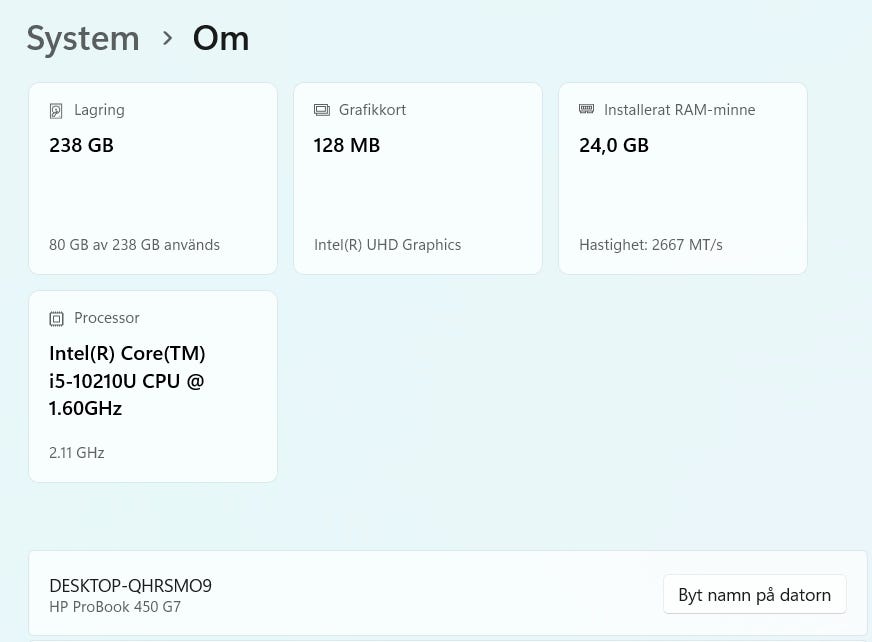The height and width of the screenshot is (642, 872).
Task: Click the Lagring card label
Action: [x=99, y=110]
